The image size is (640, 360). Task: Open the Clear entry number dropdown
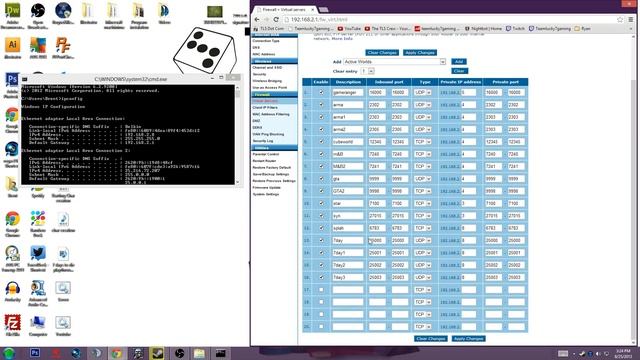(x=368, y=71)
